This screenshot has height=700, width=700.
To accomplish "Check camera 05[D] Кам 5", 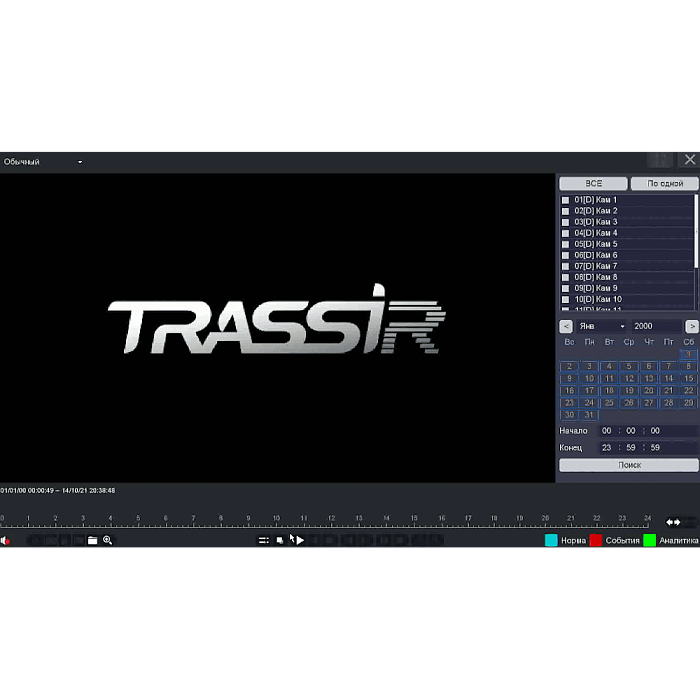I will [565, 244].
